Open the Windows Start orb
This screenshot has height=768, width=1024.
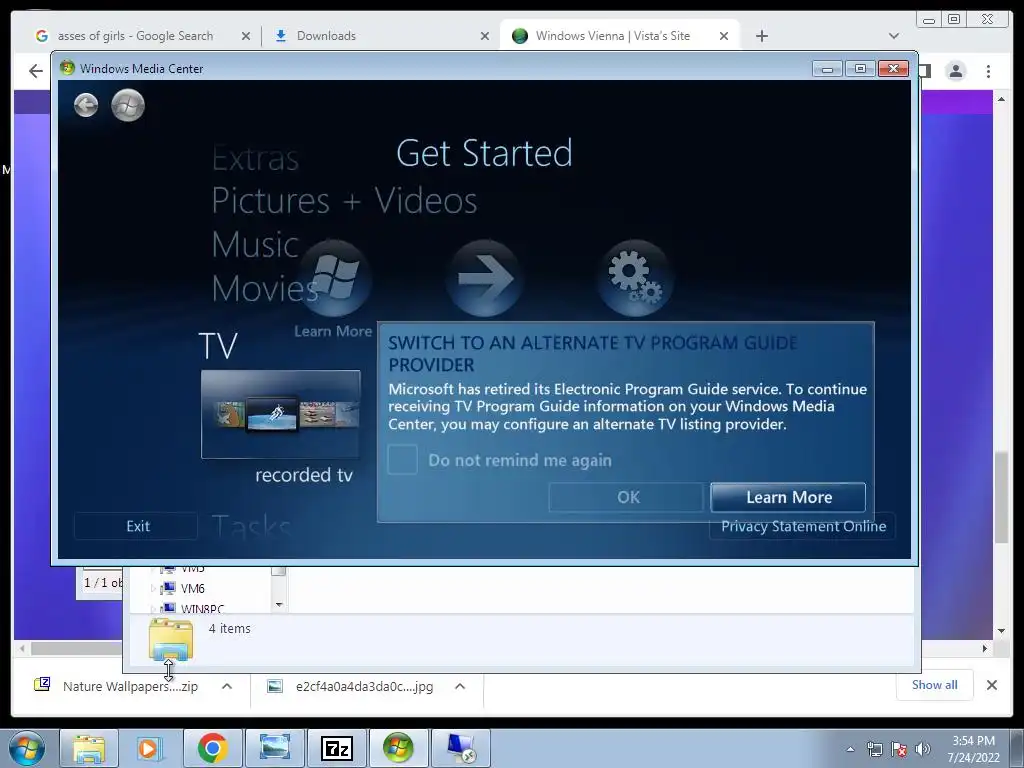[27, 748]
